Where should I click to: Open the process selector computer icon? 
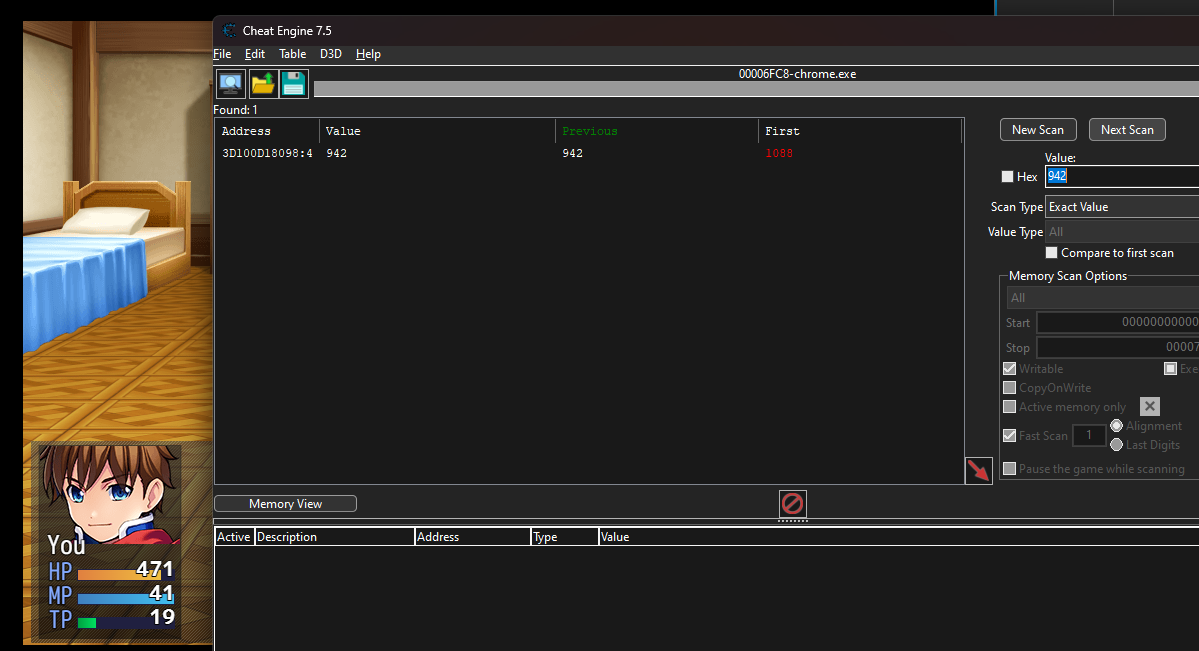click(231, 83)
